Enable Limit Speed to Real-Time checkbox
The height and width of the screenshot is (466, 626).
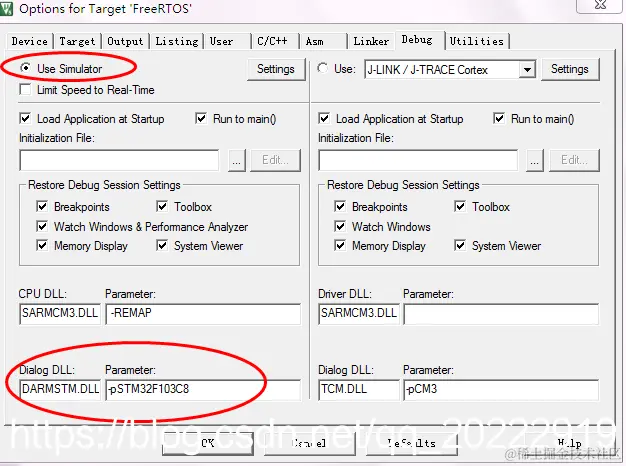[25, 89]
